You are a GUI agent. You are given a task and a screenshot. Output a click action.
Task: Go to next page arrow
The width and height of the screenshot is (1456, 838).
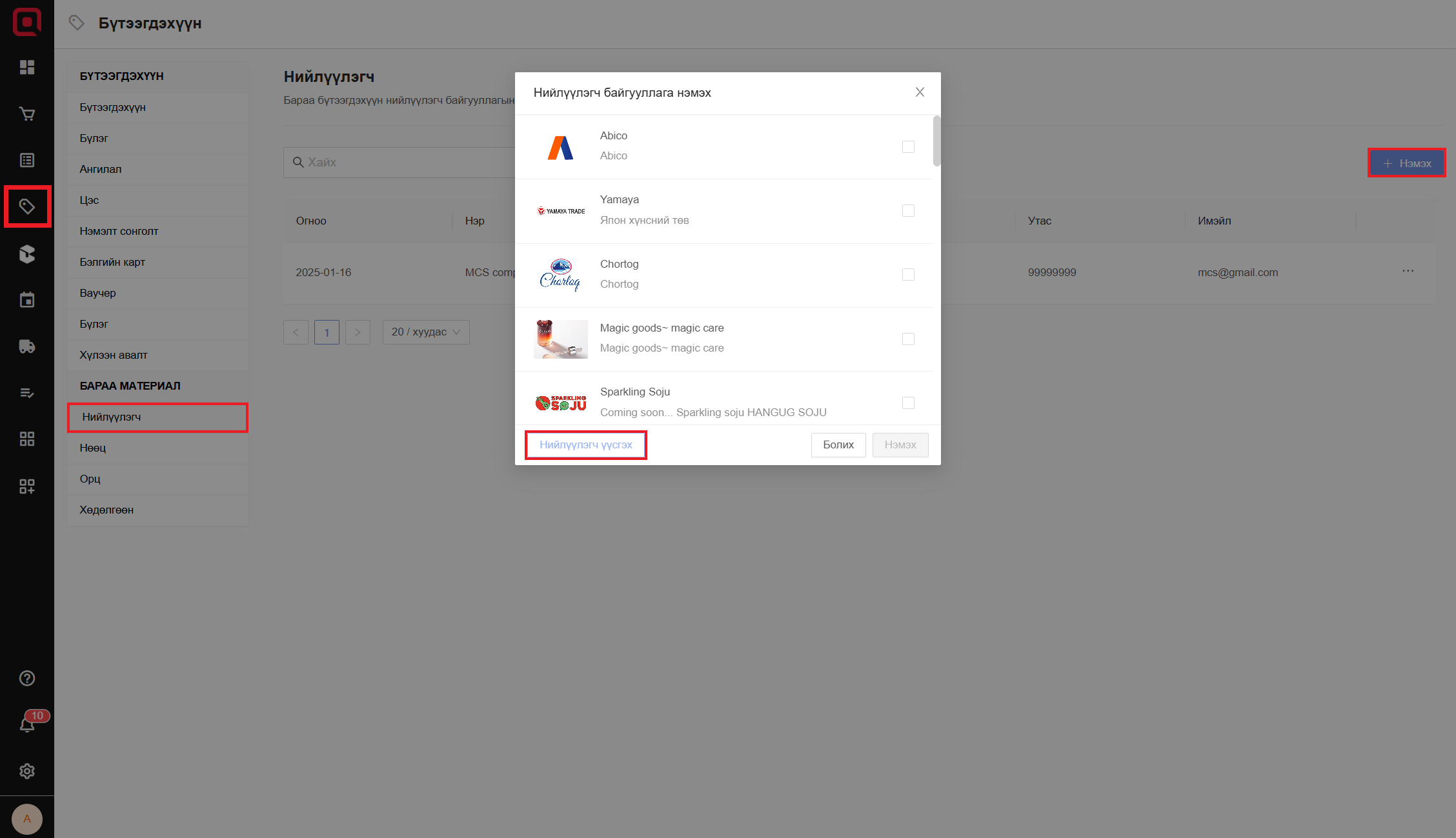pos(358,332)
